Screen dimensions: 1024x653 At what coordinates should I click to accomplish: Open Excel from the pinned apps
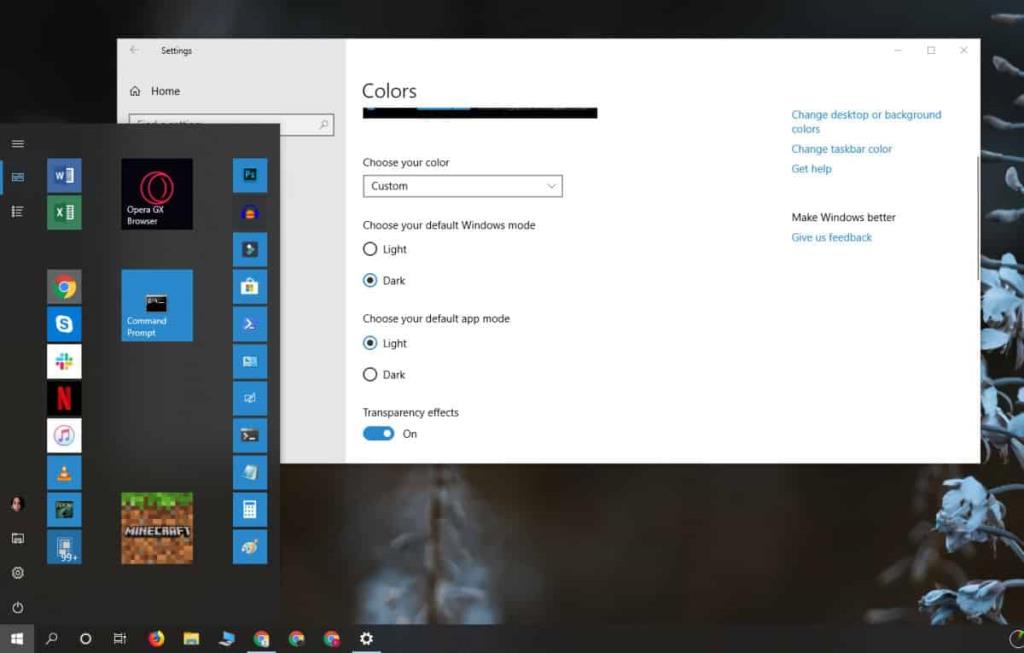click(x=64, y=210)
